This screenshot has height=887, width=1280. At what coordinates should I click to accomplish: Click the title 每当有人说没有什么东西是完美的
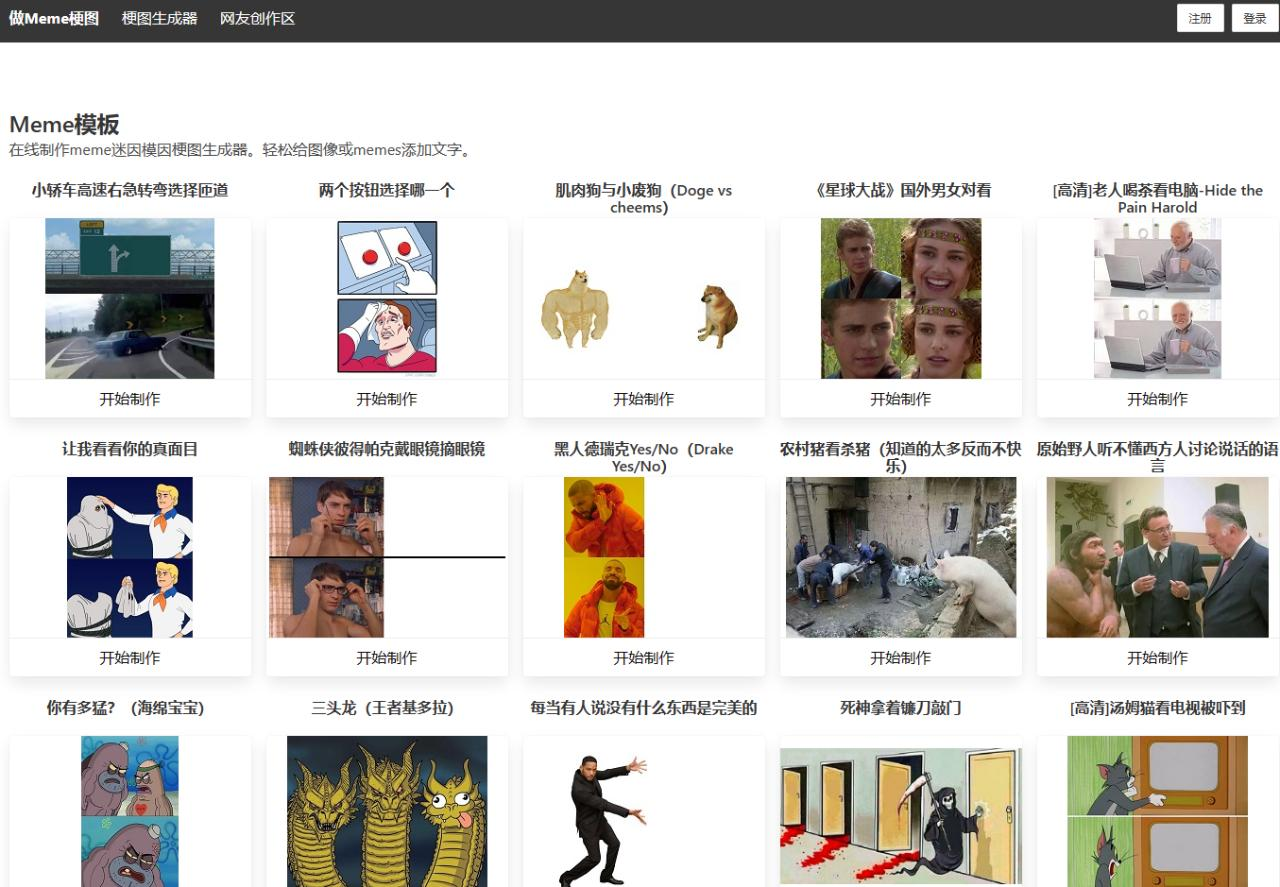click(644, 708)
